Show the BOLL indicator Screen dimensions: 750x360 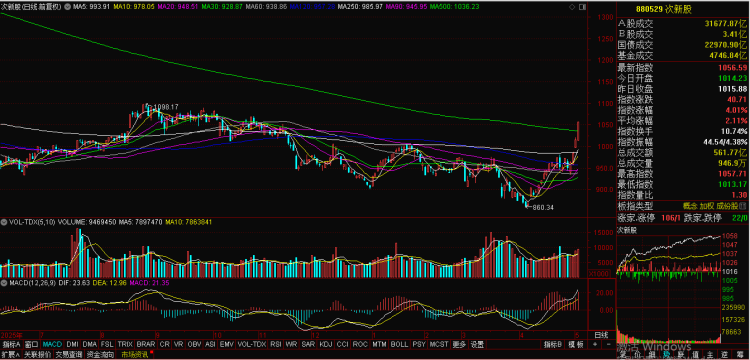coord(399,344)
